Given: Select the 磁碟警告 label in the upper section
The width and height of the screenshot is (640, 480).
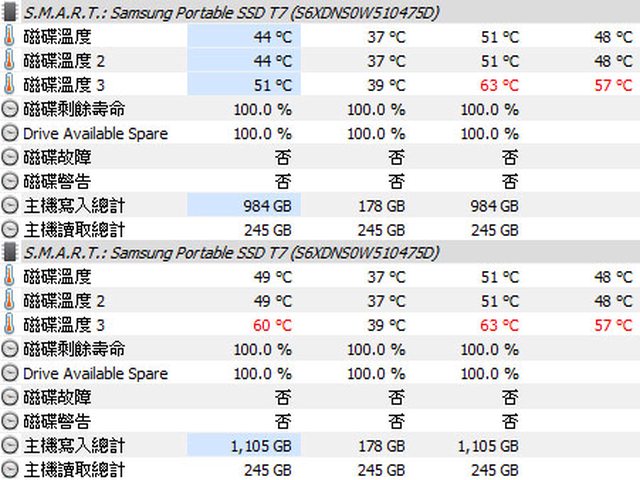Looking at the screenshot, I should (57, 181).
